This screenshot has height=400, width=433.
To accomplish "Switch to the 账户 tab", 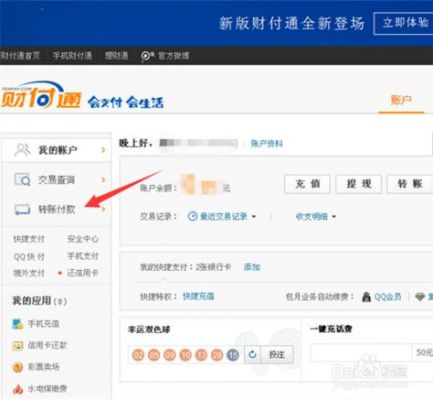I will pos(401,100).
